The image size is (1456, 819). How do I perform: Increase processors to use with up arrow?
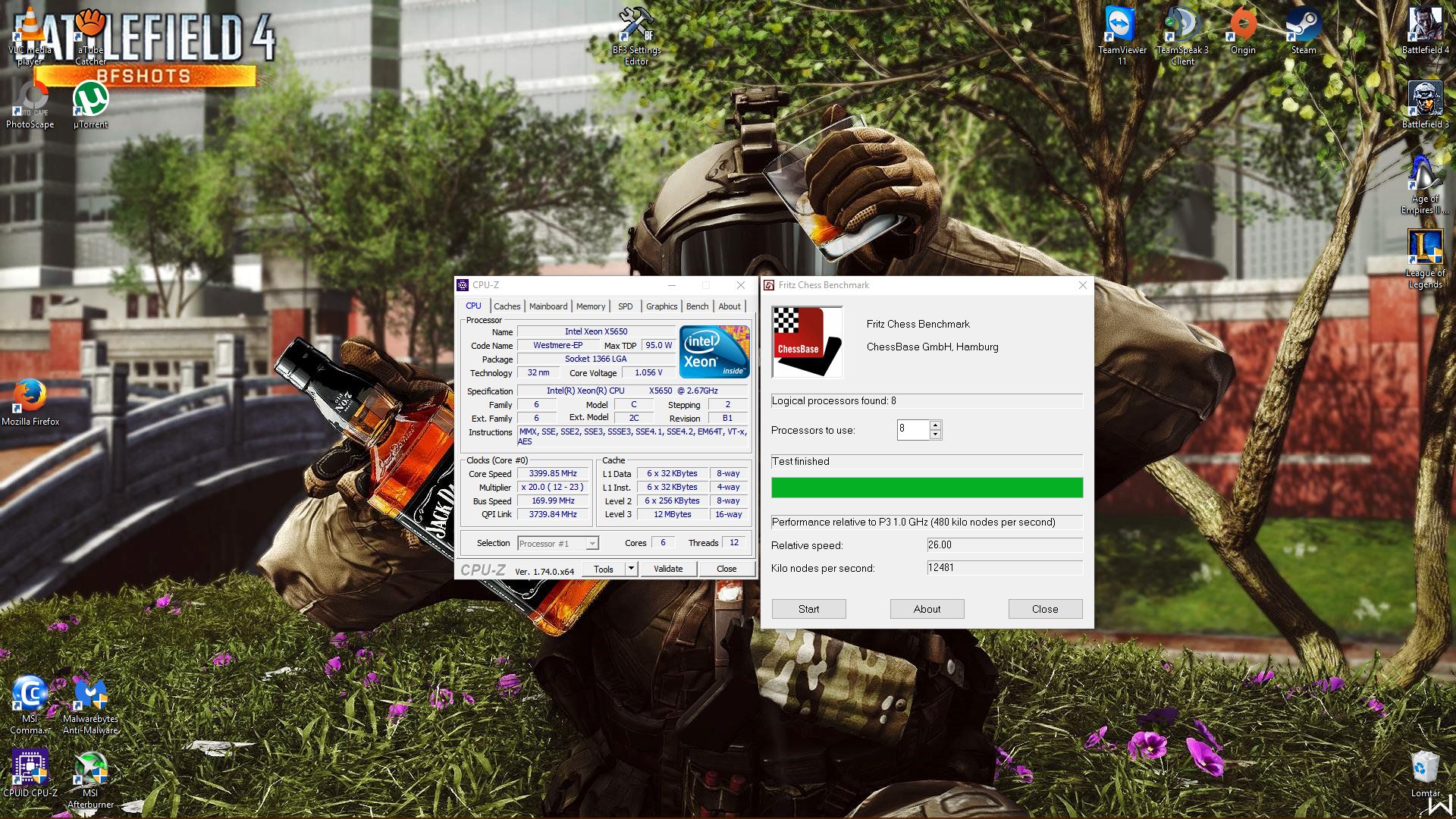(x=936, y=425)
